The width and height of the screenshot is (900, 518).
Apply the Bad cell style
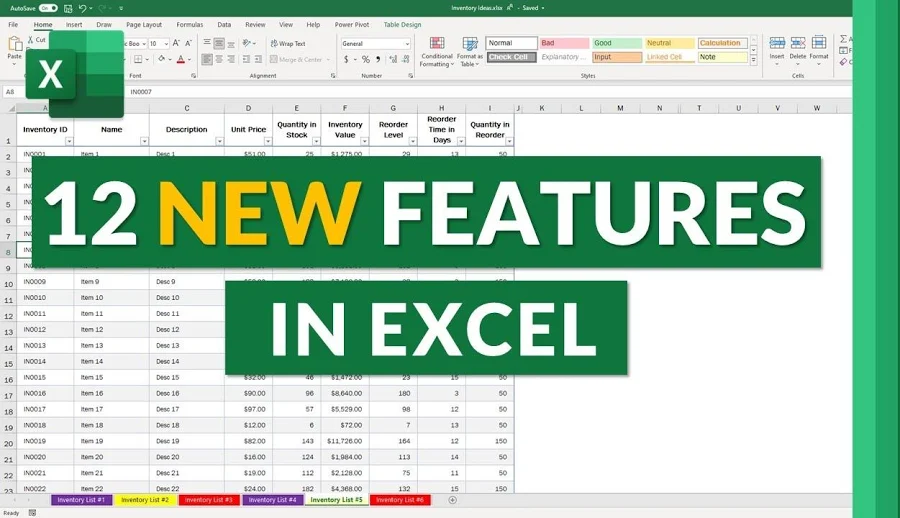[x=564, y=43]
